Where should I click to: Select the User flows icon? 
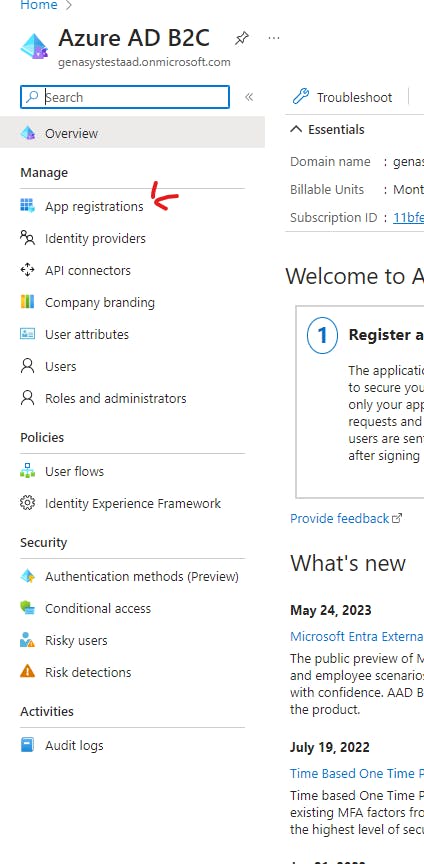(x=27, y=471)
